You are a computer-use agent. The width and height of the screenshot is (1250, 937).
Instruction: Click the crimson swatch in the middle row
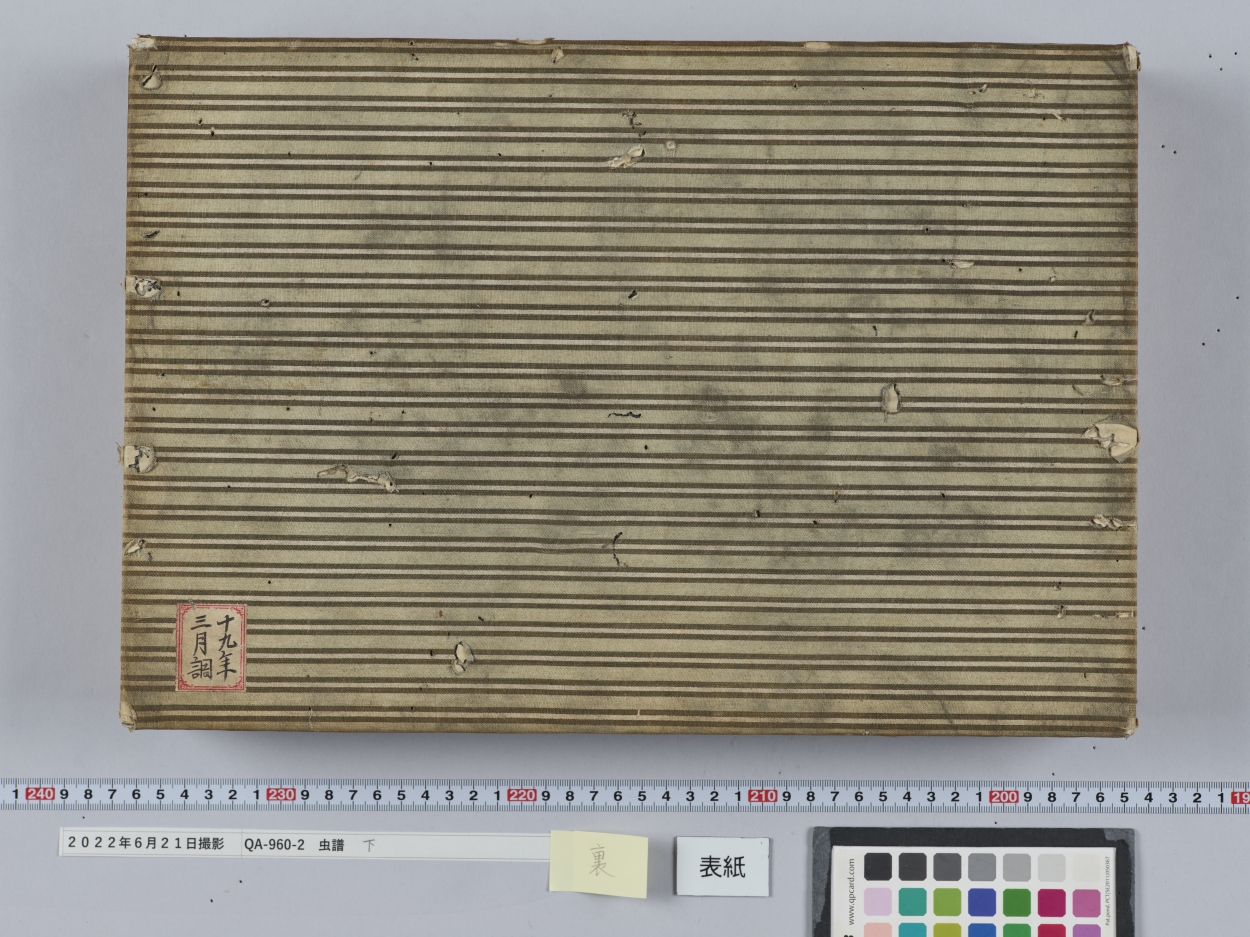tap(1051, 902)
